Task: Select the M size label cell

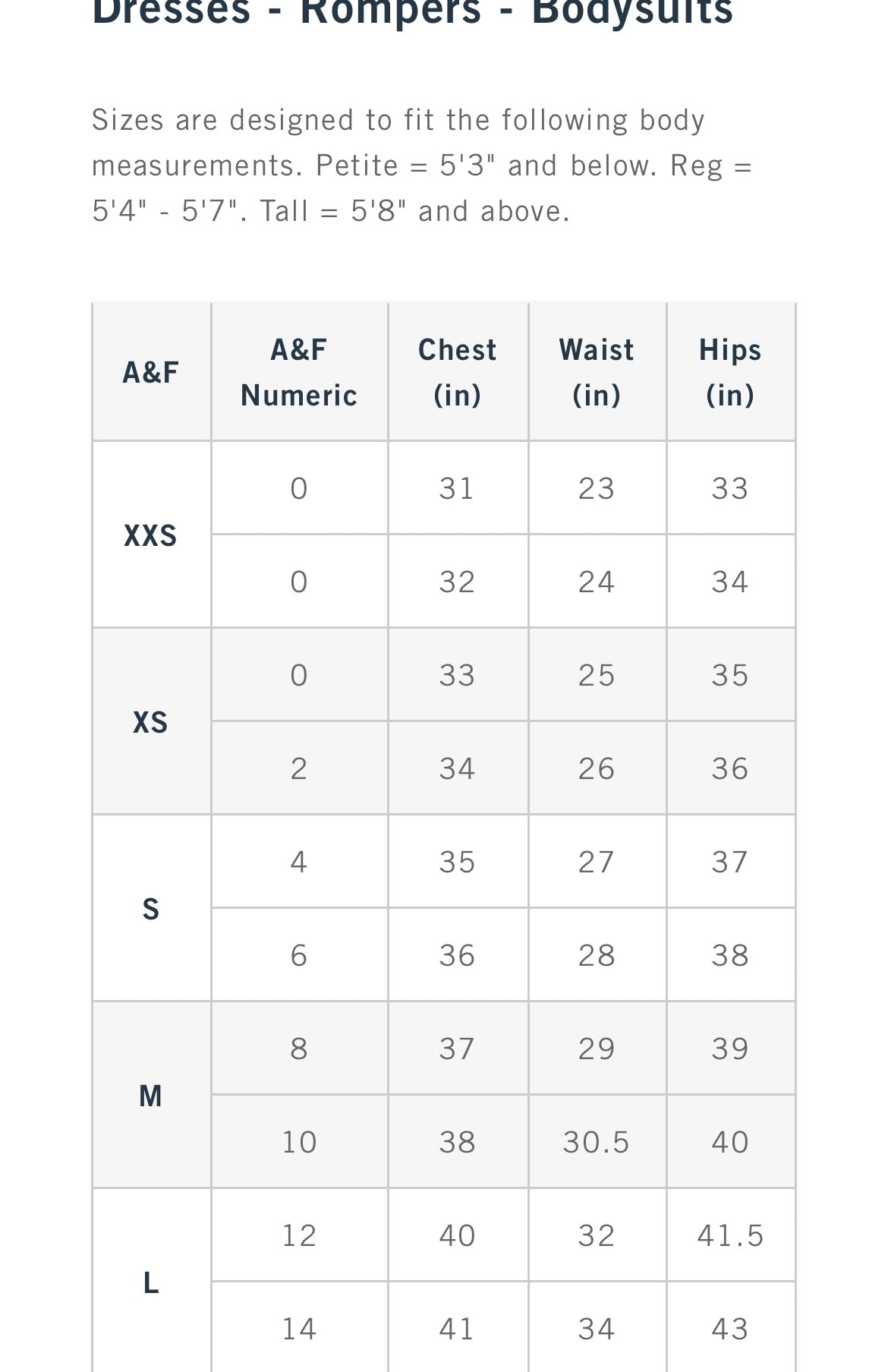Action: (x=150, y=1096)
